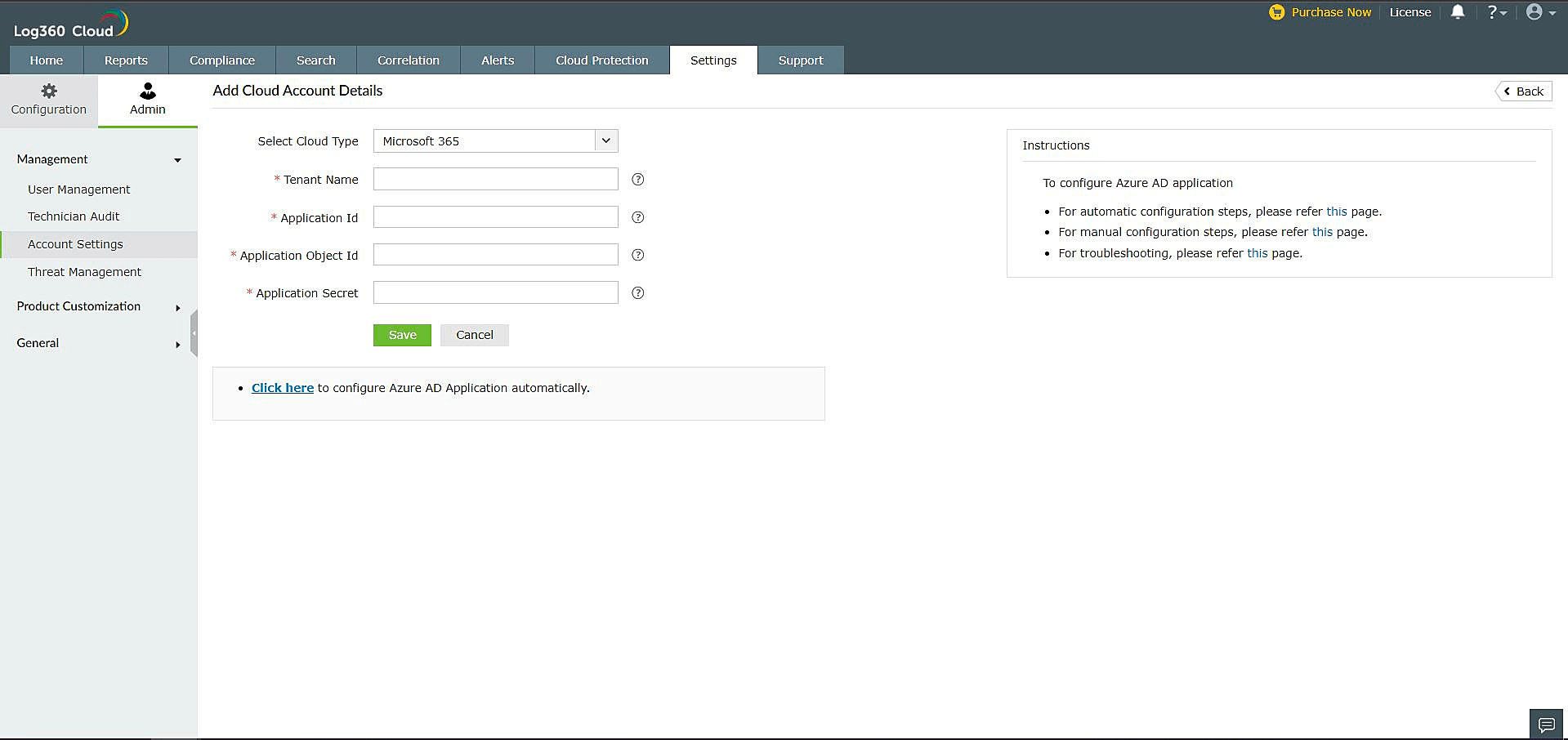This screenshot has height=740, width=1568.
Task: Select the Admin settings tab
Action: click(x=148, y=100)
